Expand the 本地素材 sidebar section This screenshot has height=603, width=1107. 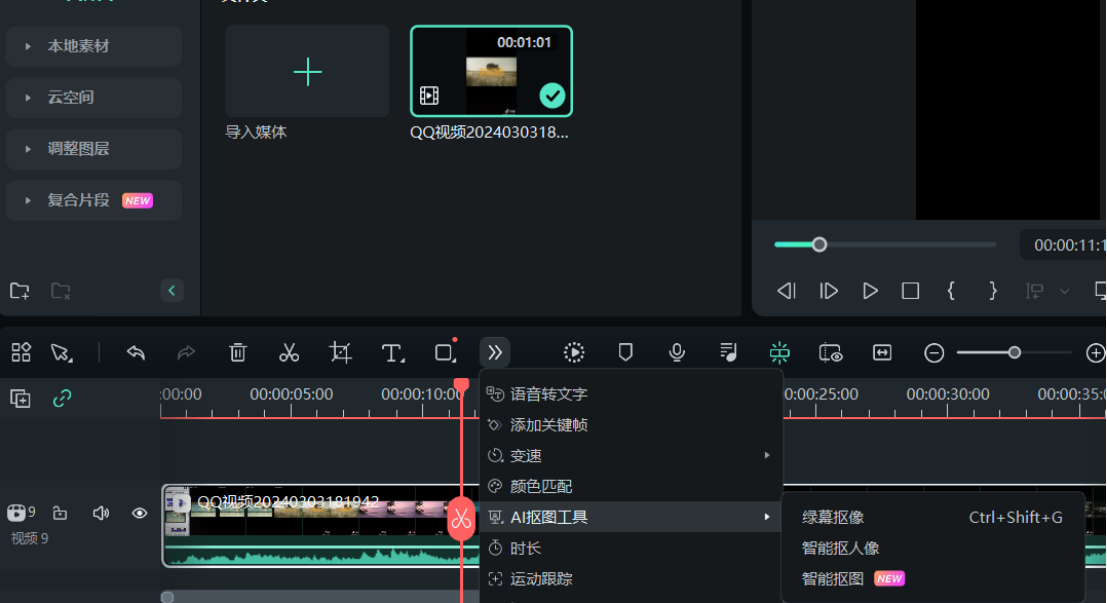[93, 46]
